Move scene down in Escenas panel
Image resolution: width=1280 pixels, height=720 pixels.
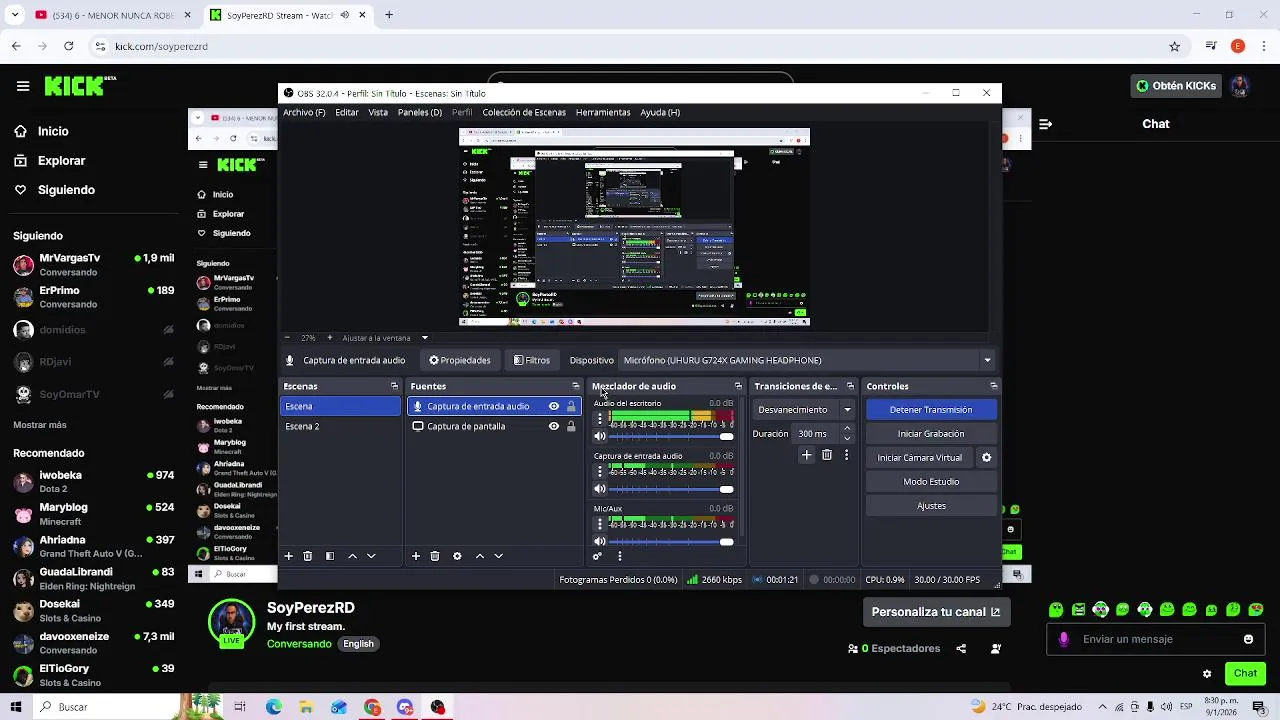point(371,556)
